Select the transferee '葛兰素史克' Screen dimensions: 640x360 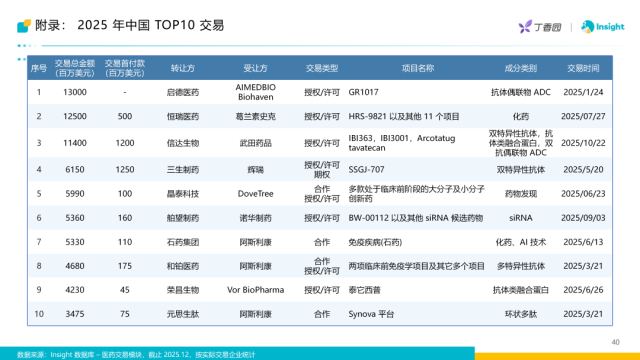click(x=256, y=116)
